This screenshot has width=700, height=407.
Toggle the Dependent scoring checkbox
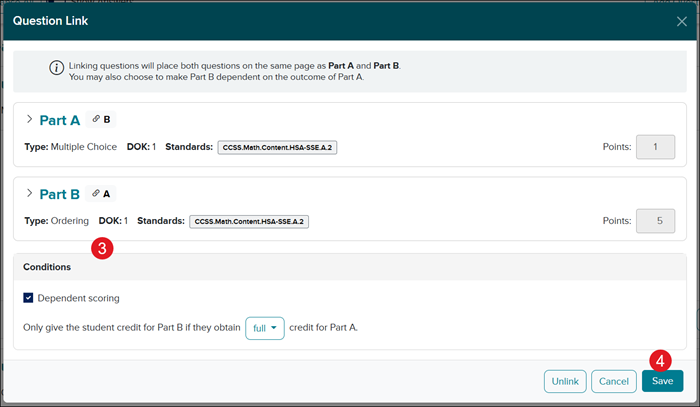(x=29, y=298)
